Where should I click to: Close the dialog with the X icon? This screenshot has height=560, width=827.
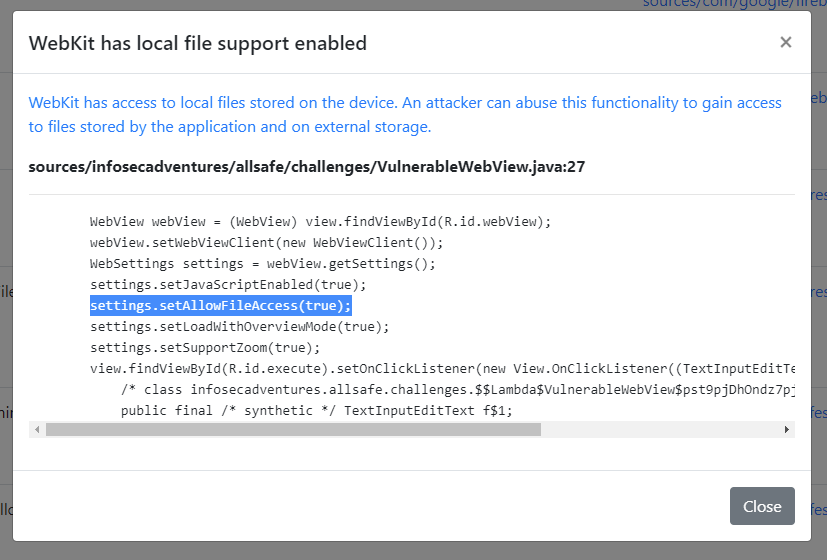[785, 42]
